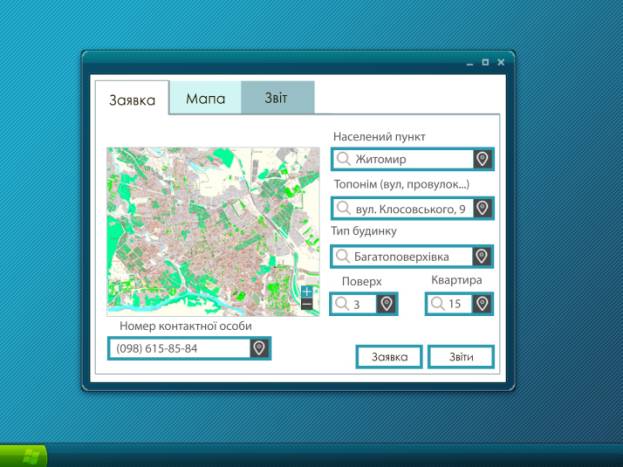Switch to the Мапа tab
623x467 pixels.
pos(205,99)
